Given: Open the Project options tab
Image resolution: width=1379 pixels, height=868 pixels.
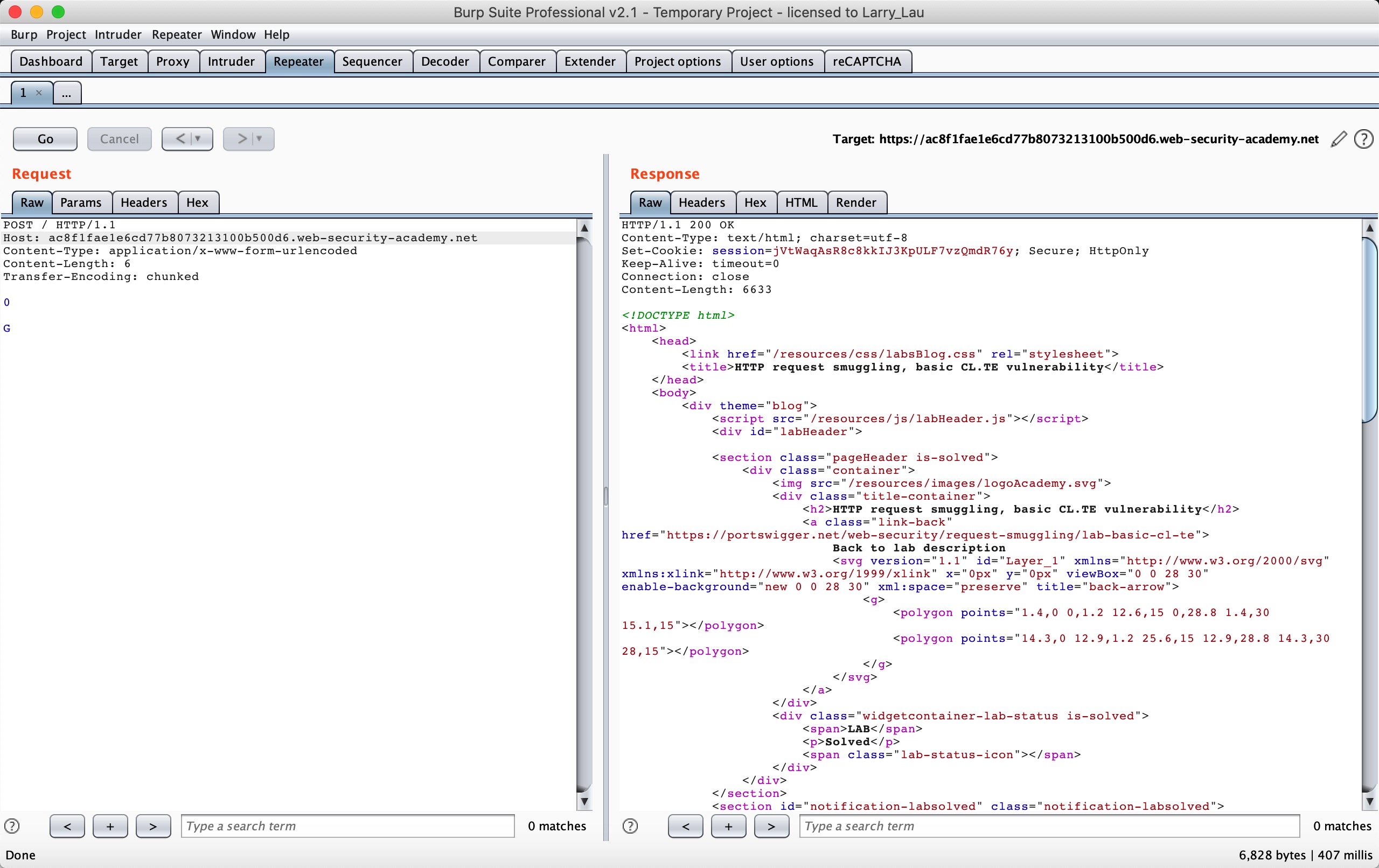Looking at the screenshot, I should point(678,61).
